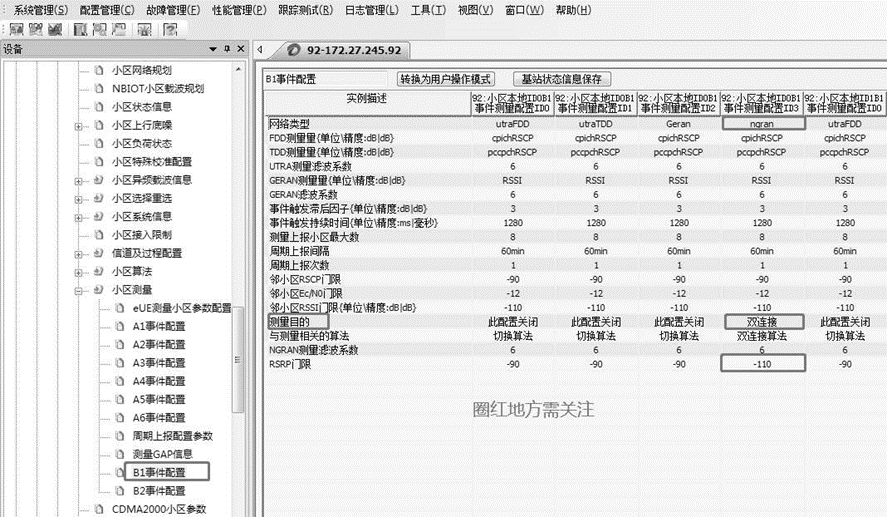The width and height of the screenshot is (887, 517).
Task: Click the page icon beside B2事件配置
Action: [x=120, y=490]
